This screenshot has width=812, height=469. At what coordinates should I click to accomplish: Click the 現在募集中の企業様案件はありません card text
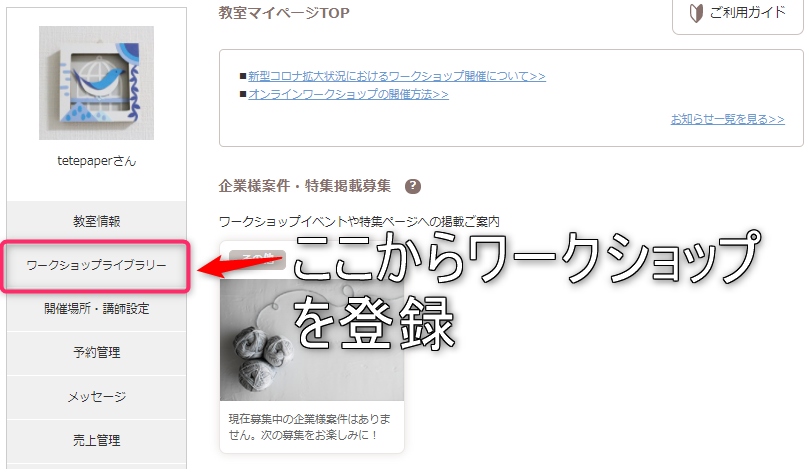point(310,427)
